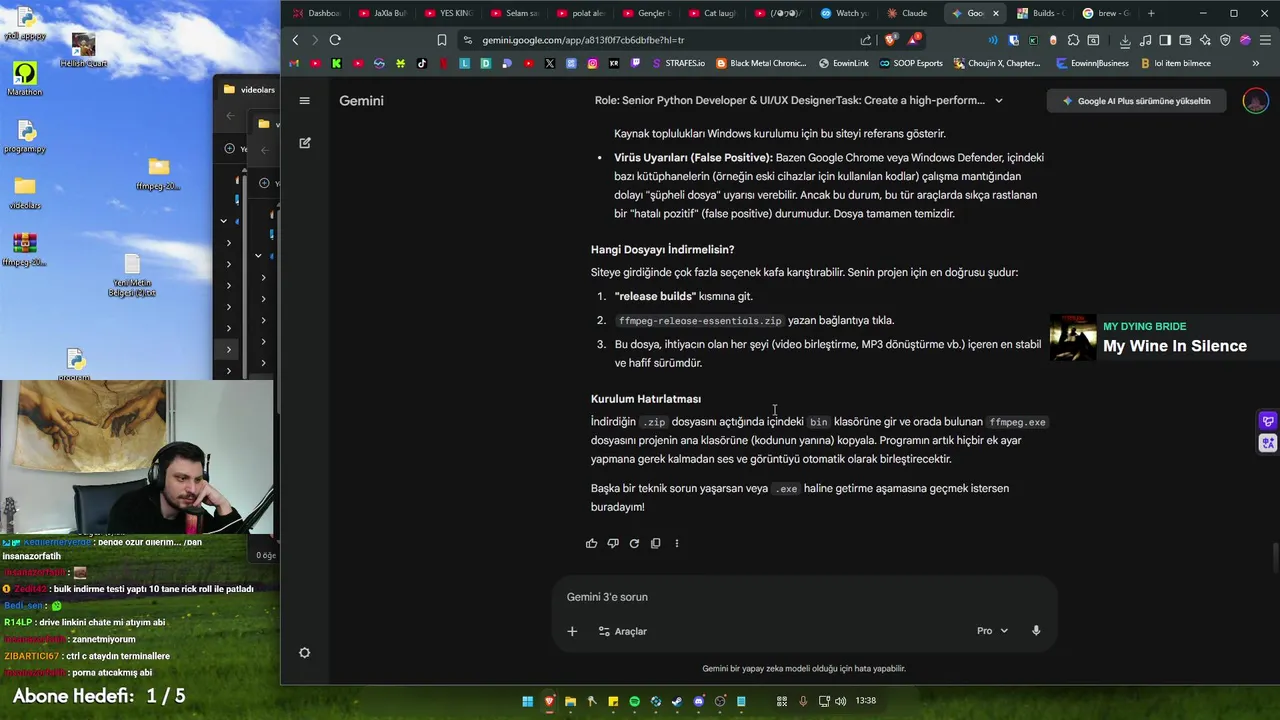Open SOOP Esports bookmark

pyautogui.click(x=911, y=63)
